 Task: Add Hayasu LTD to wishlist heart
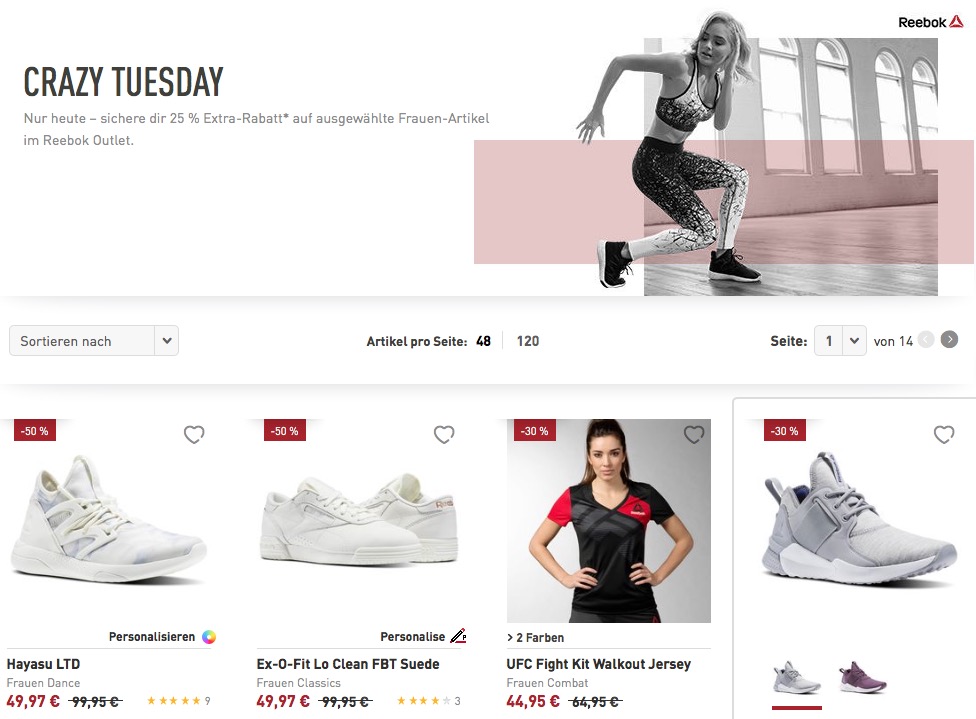point(194,434)
